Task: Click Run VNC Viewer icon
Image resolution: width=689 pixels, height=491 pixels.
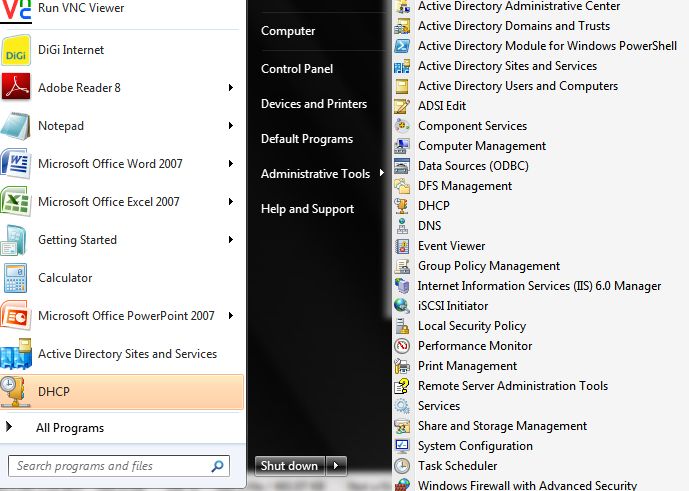Action: click(x=16, y=10)
